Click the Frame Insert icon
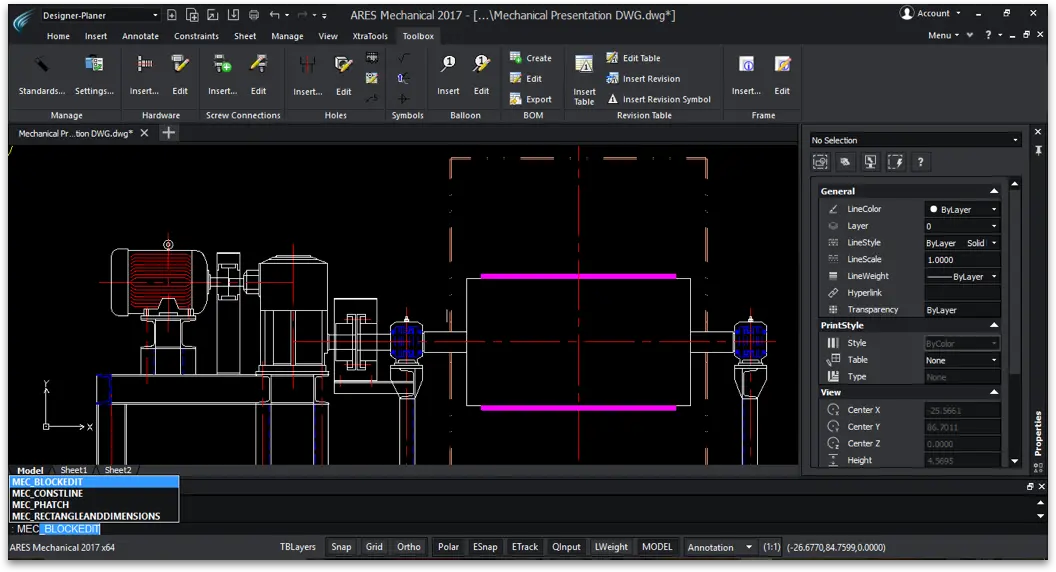 pos(746,65)
